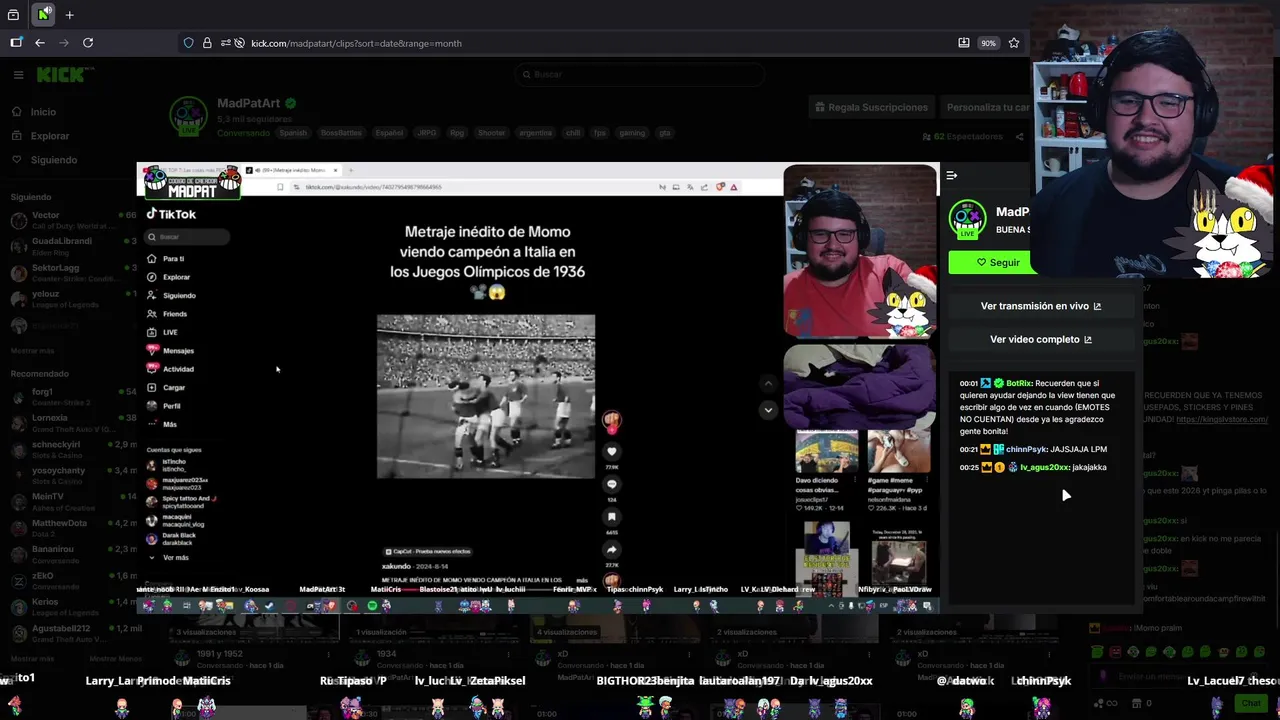
Task: Click the isTincho followed account
Action: (166, 465)
